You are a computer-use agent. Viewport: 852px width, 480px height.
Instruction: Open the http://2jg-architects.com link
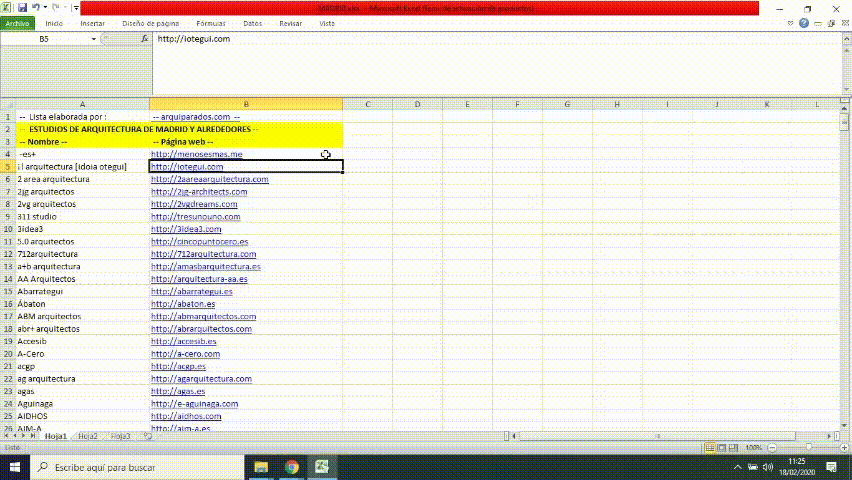(199, 192)
